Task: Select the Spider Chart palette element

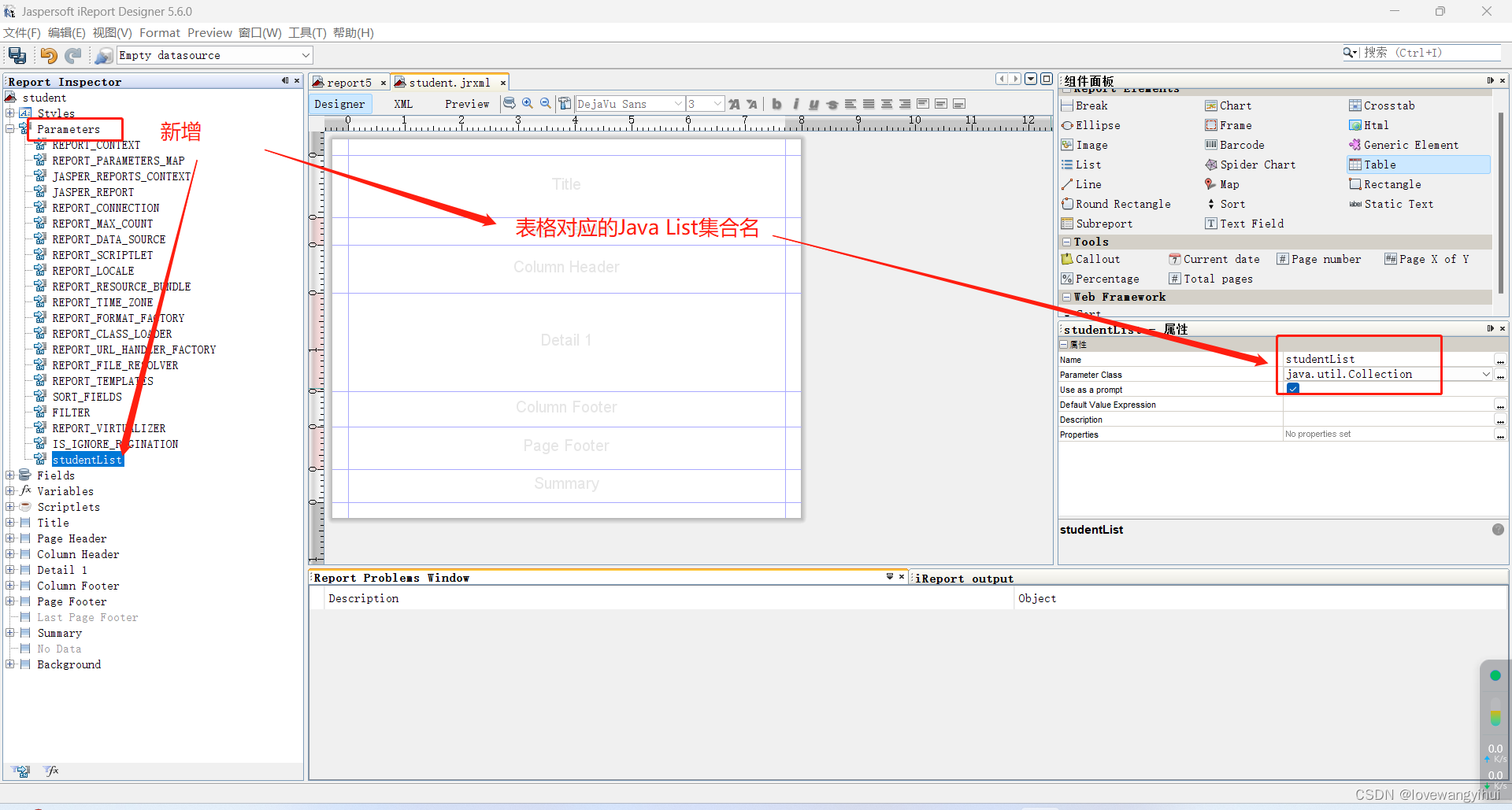Action: click(1250, 165)
